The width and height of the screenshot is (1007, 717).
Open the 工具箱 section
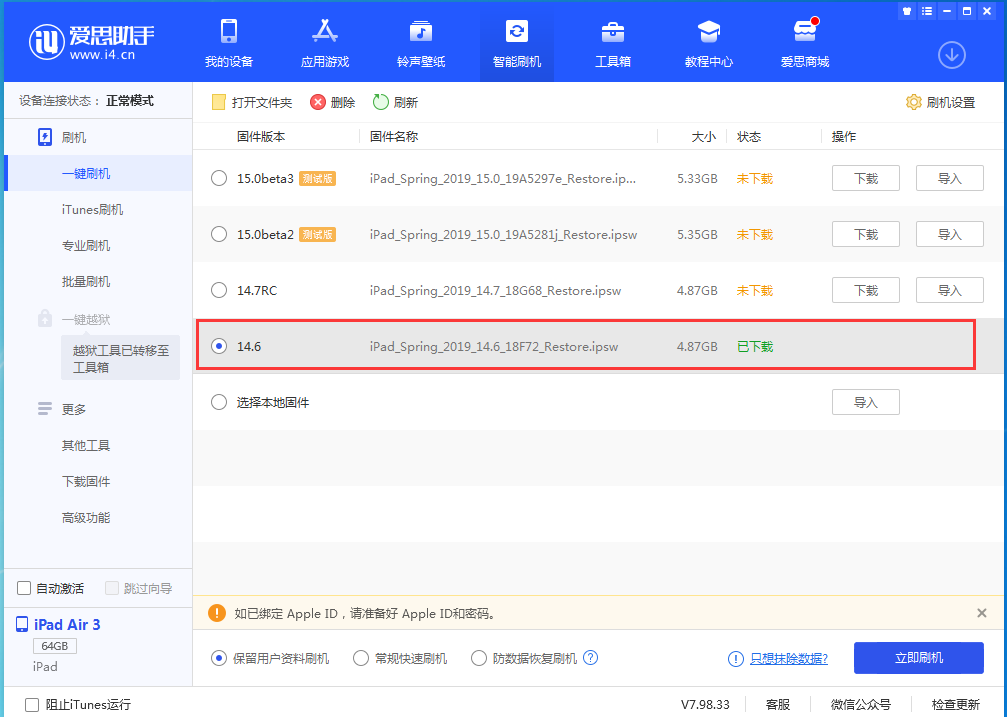coord(613,42)
